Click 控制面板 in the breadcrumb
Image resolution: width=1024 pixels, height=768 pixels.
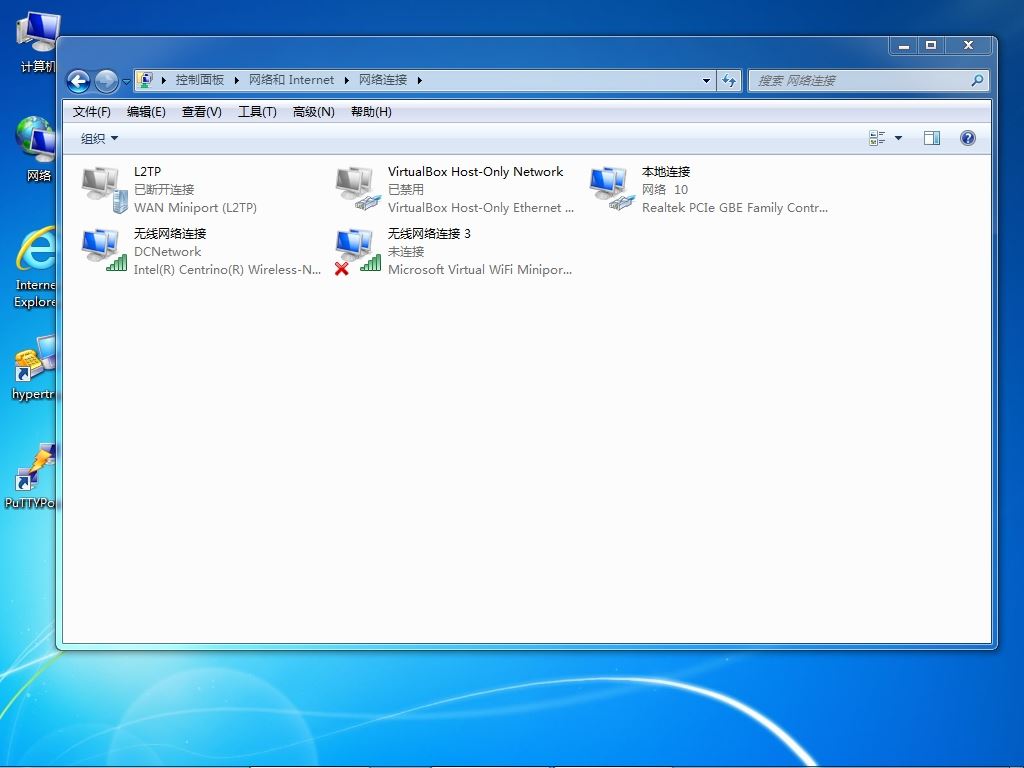click(200, 80)
